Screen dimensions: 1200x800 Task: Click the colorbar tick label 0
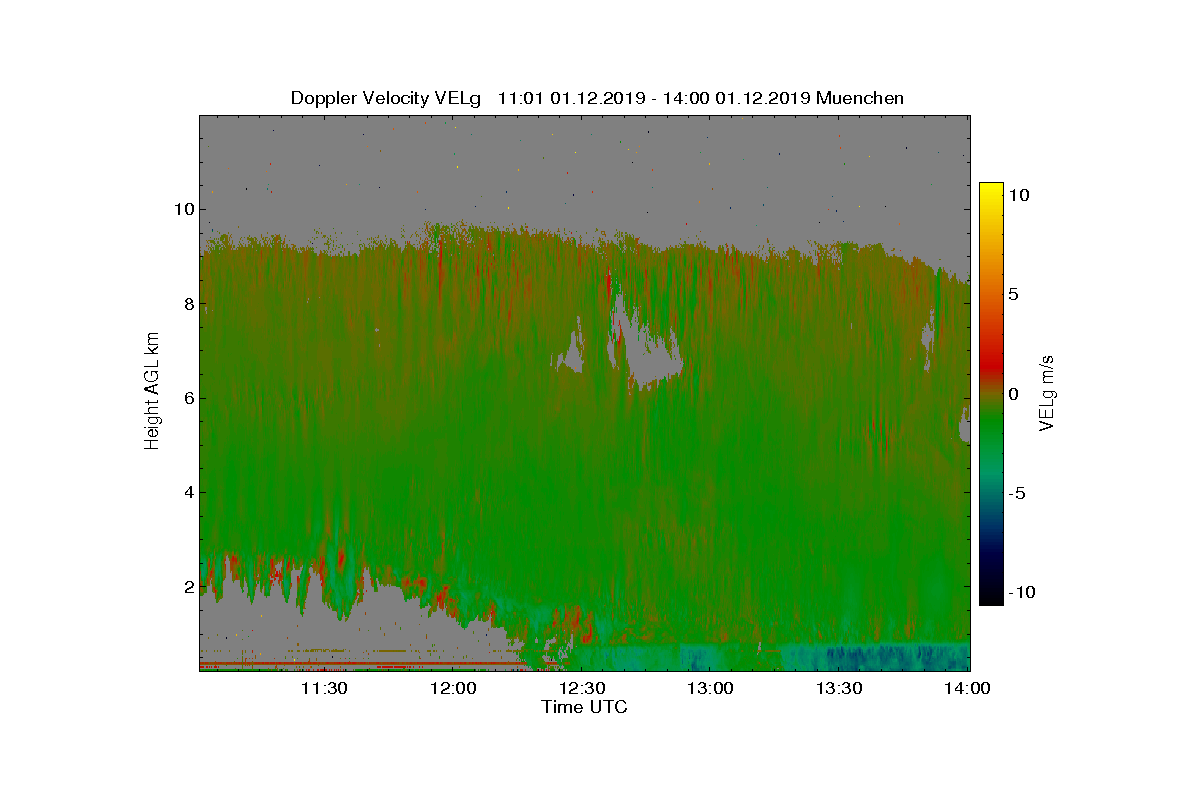[1013, 394]
